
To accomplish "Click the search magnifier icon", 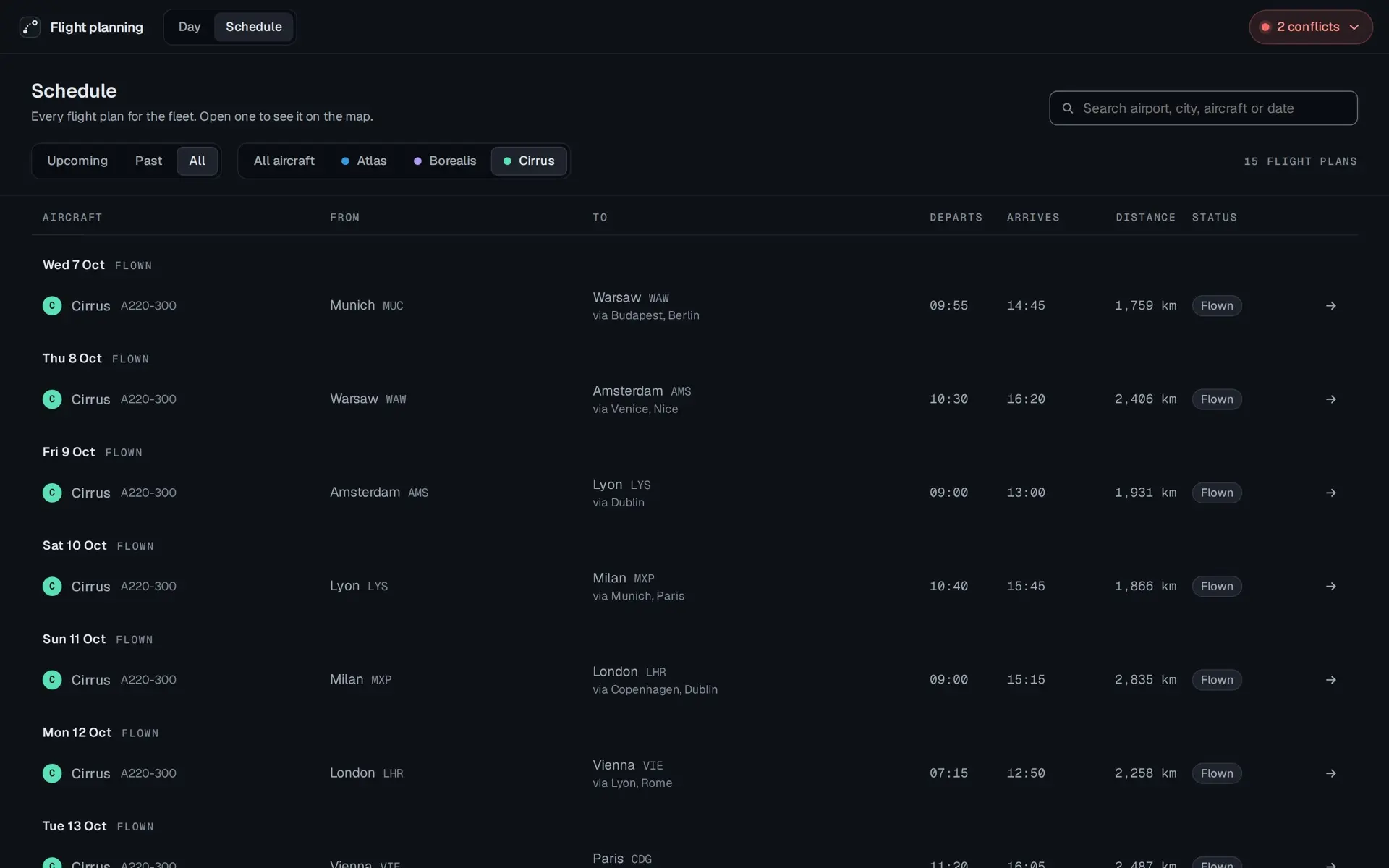I will click(x=1067, y=109).
